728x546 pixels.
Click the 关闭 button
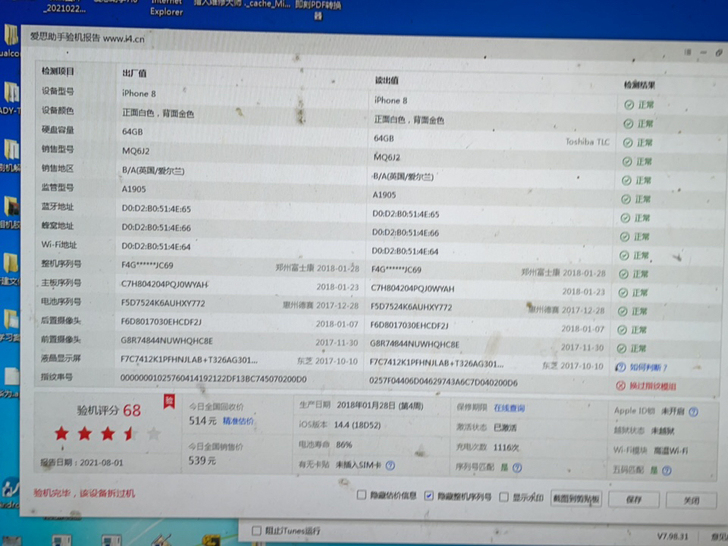pos(691,500)
